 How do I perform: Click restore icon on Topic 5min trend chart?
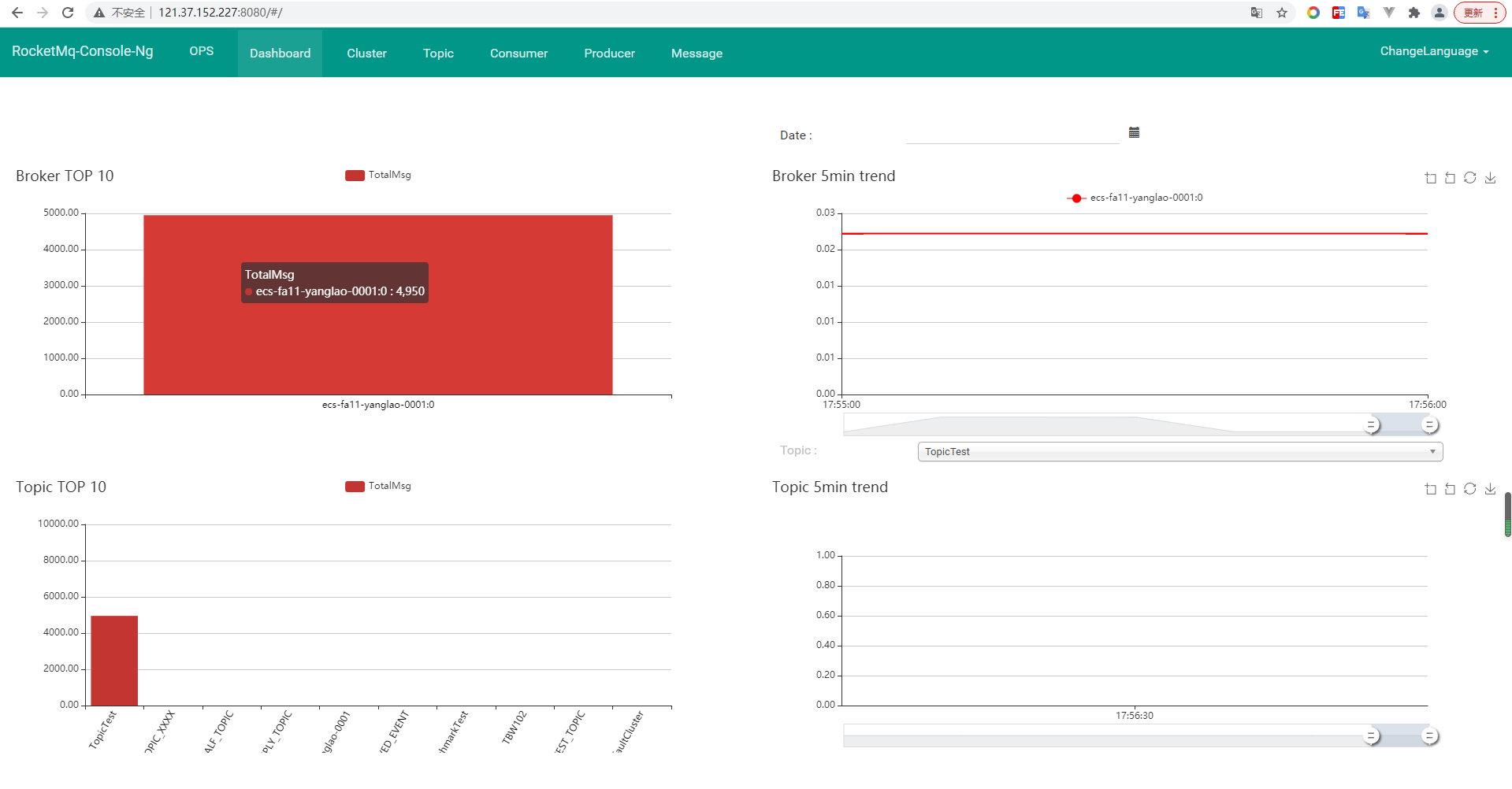1470,489
